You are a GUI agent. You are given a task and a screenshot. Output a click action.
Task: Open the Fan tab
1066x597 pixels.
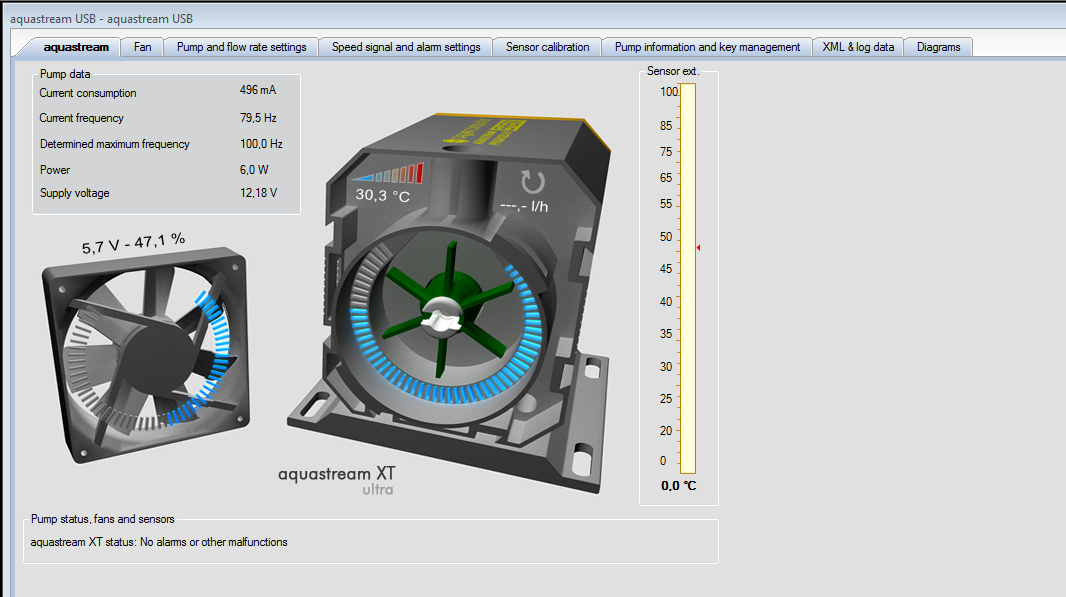tap(142, 47)
